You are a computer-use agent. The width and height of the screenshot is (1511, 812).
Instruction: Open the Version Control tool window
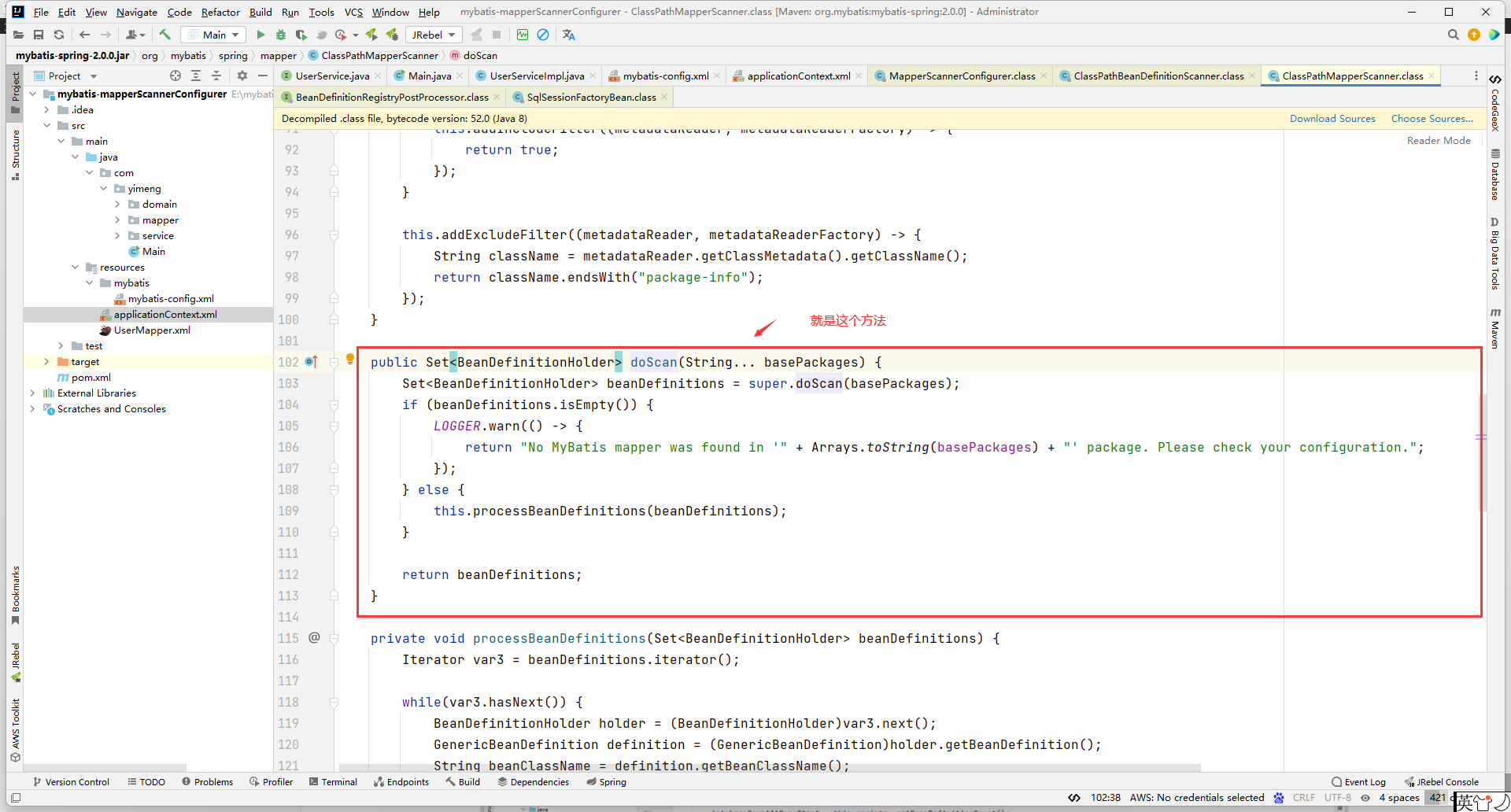(x=71, y=782)
